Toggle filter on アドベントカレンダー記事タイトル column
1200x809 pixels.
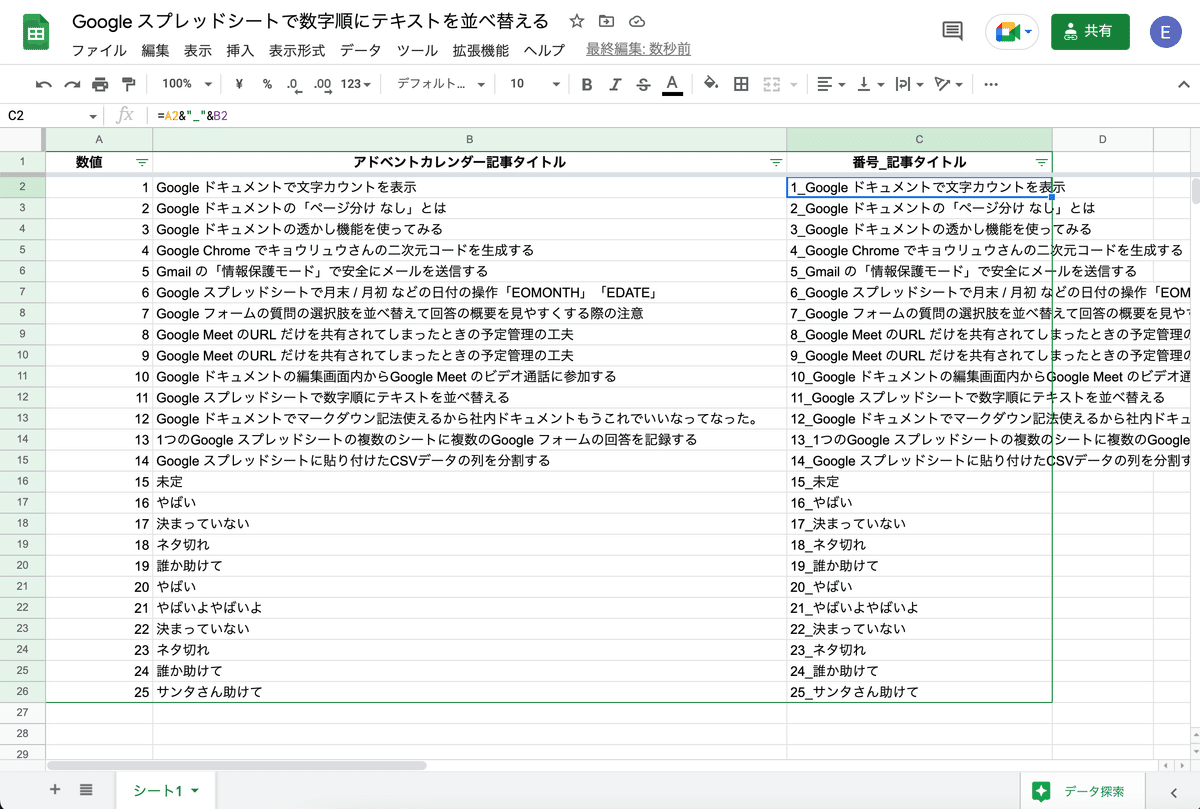(776, 162)
